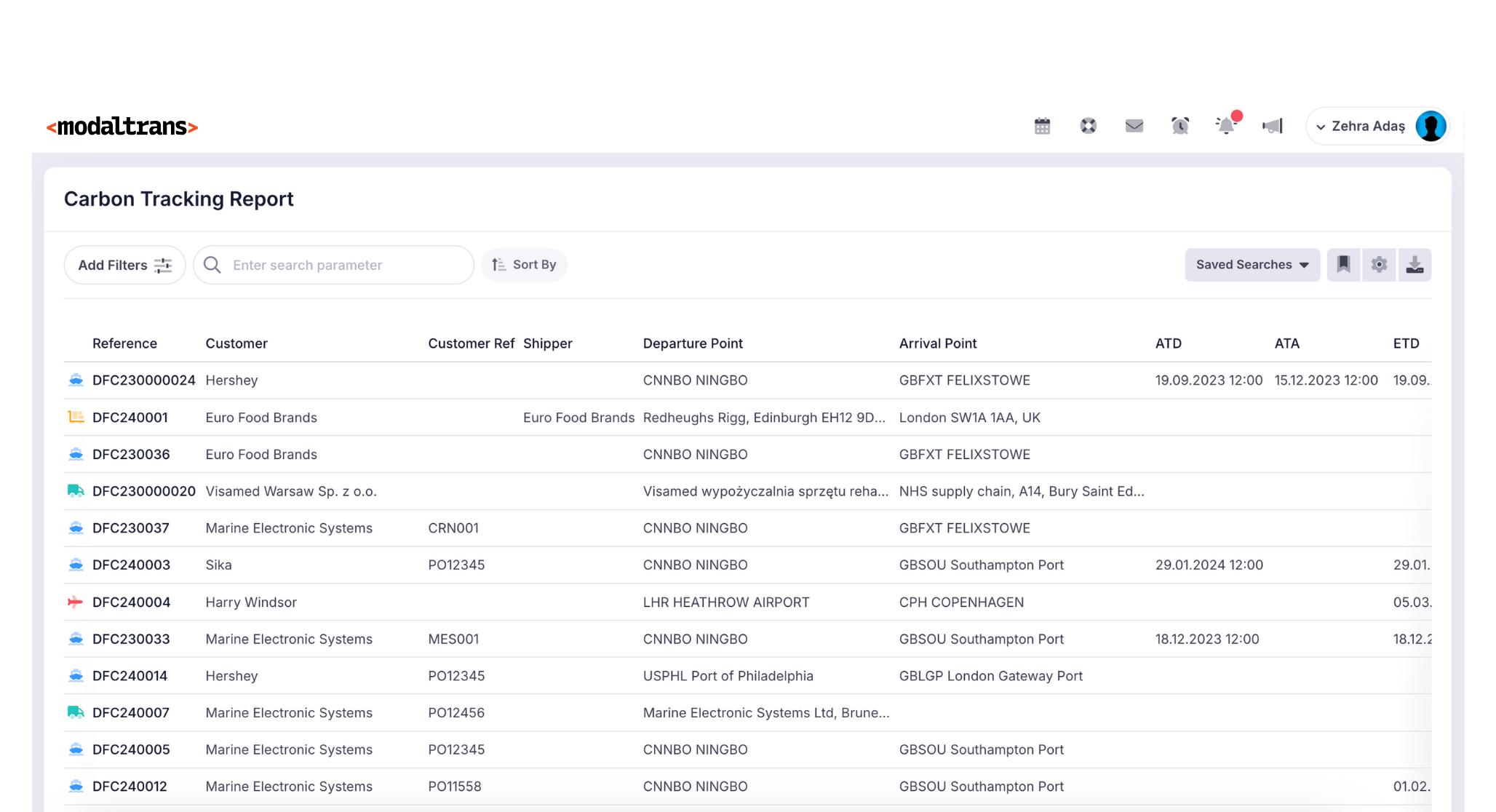This screenshot has height=812, width=1496.
Task: Click the cargo icon beside DFC240001
Action: tap(76, 417)
